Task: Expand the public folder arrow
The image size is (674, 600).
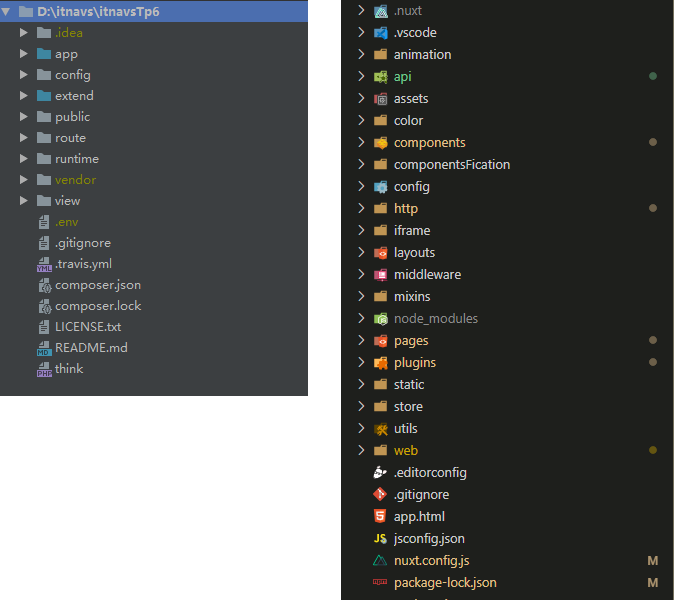Action: (x=24, y=116)
